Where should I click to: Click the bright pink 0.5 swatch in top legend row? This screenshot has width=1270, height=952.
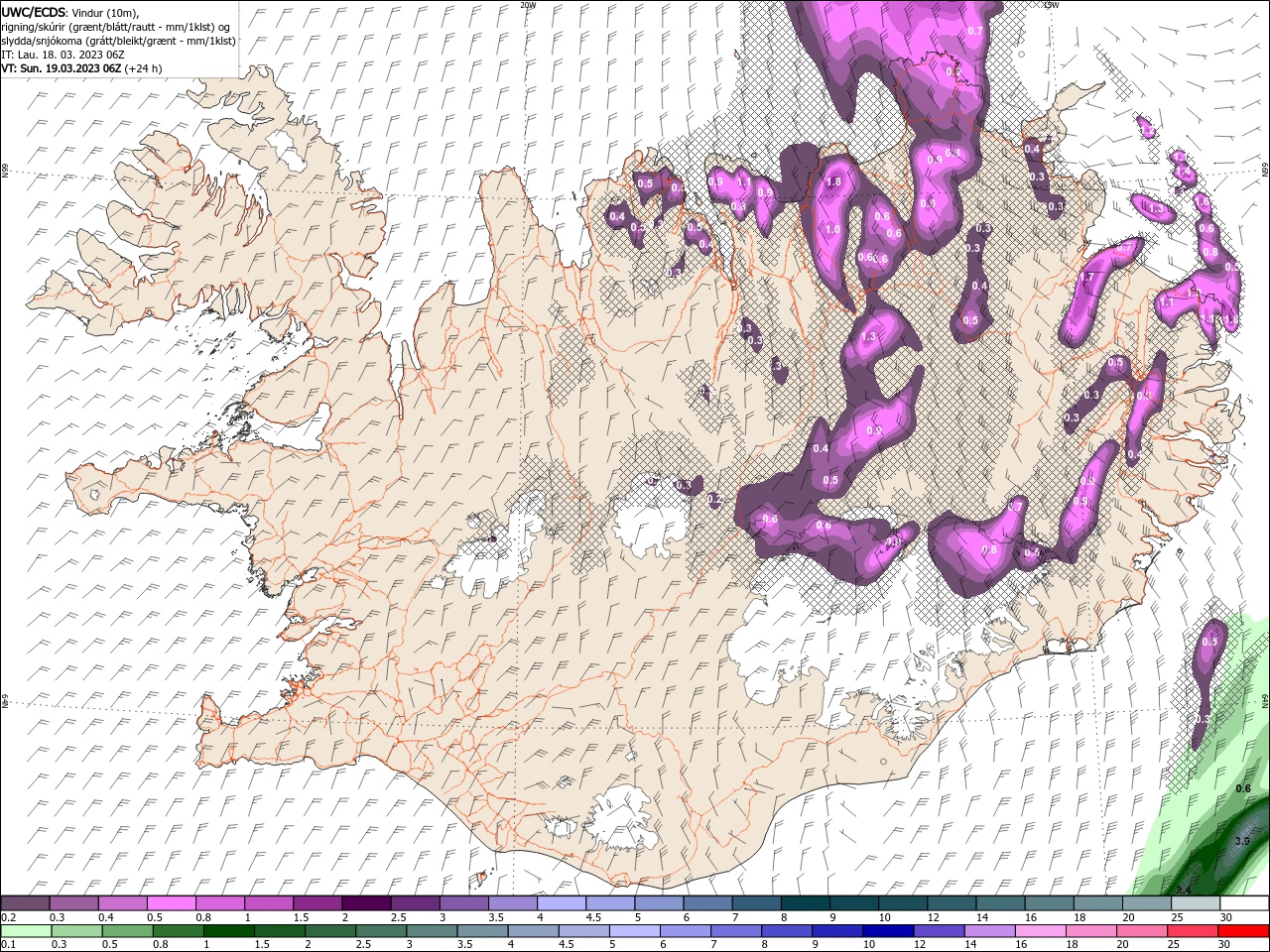tap(171, 902)
